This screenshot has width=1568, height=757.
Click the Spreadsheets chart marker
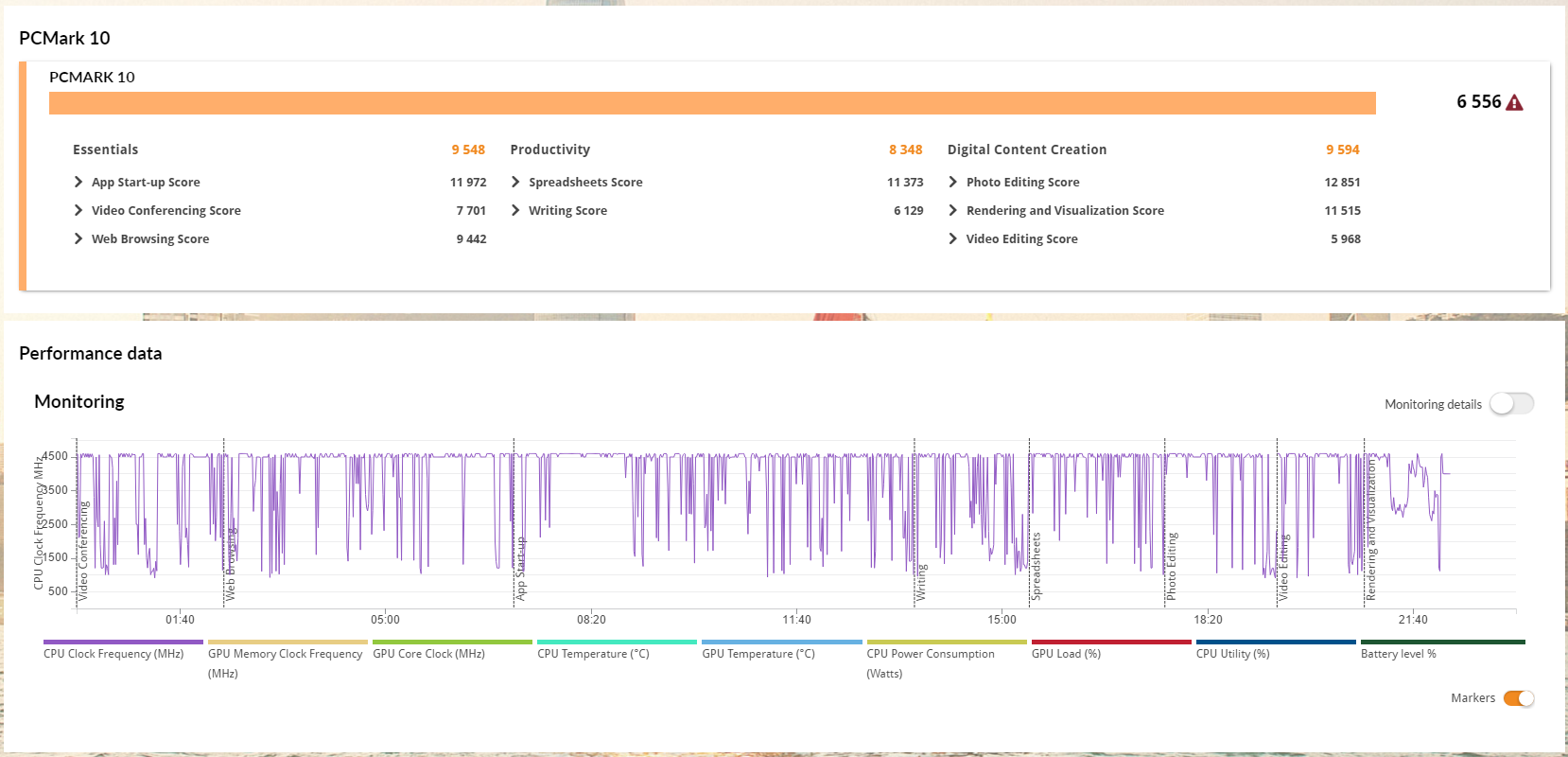coord(1036,566)
